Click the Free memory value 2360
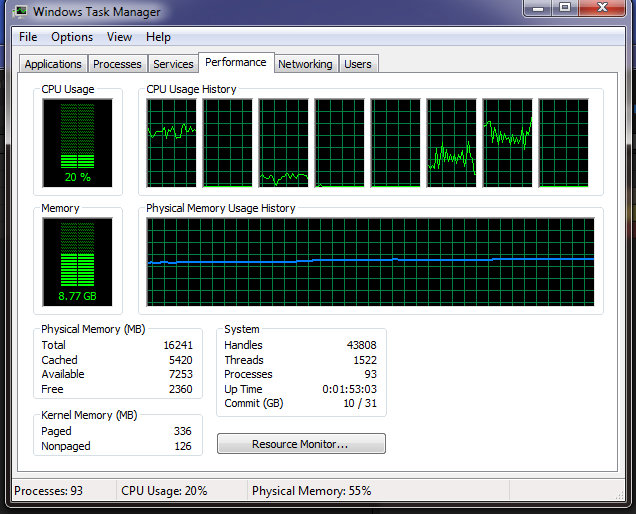636x514 pixels. (x=181, y=389)
